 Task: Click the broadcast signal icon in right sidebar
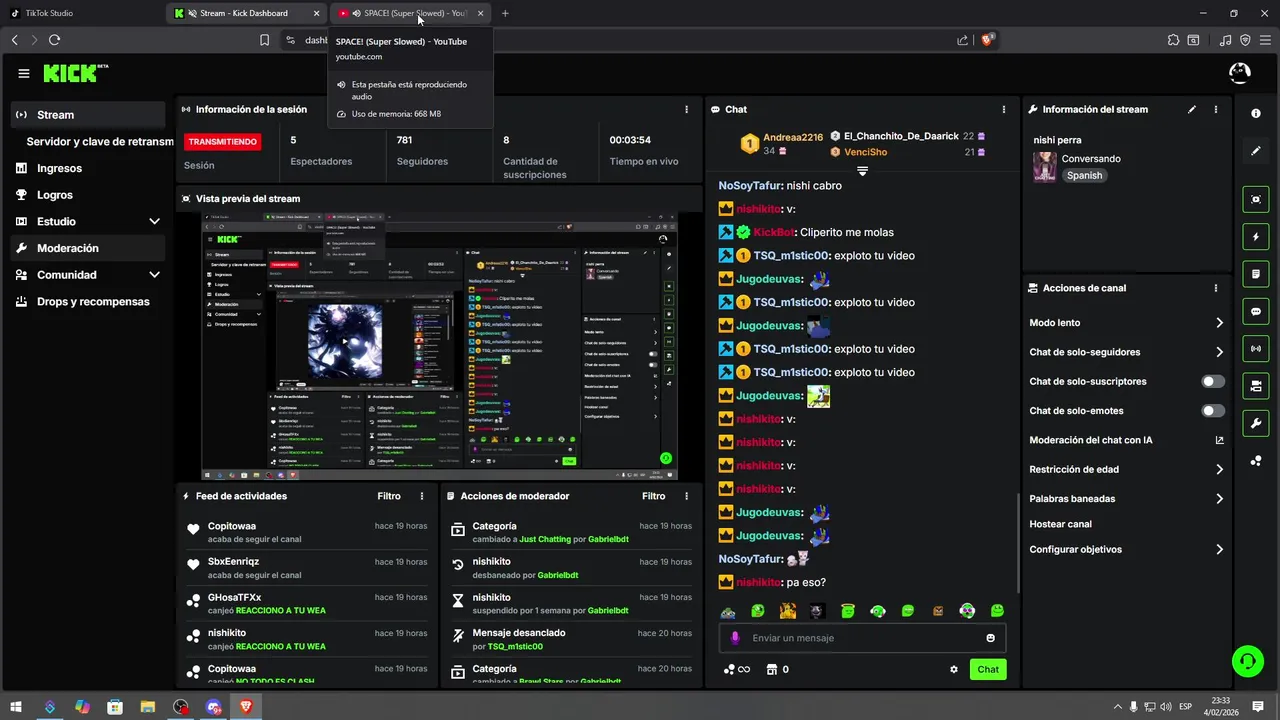[1256, 348]
